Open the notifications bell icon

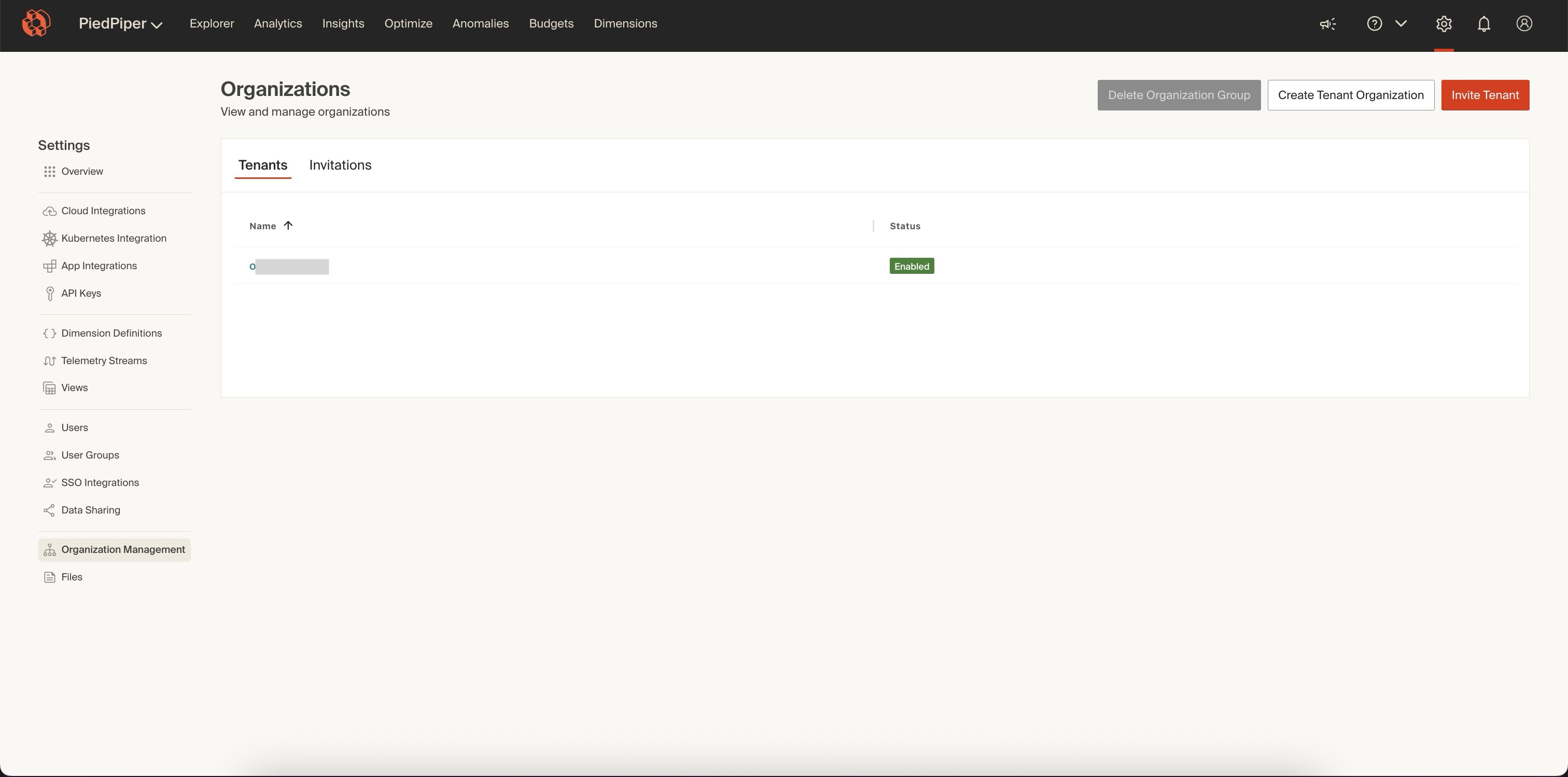point(1484,24)
